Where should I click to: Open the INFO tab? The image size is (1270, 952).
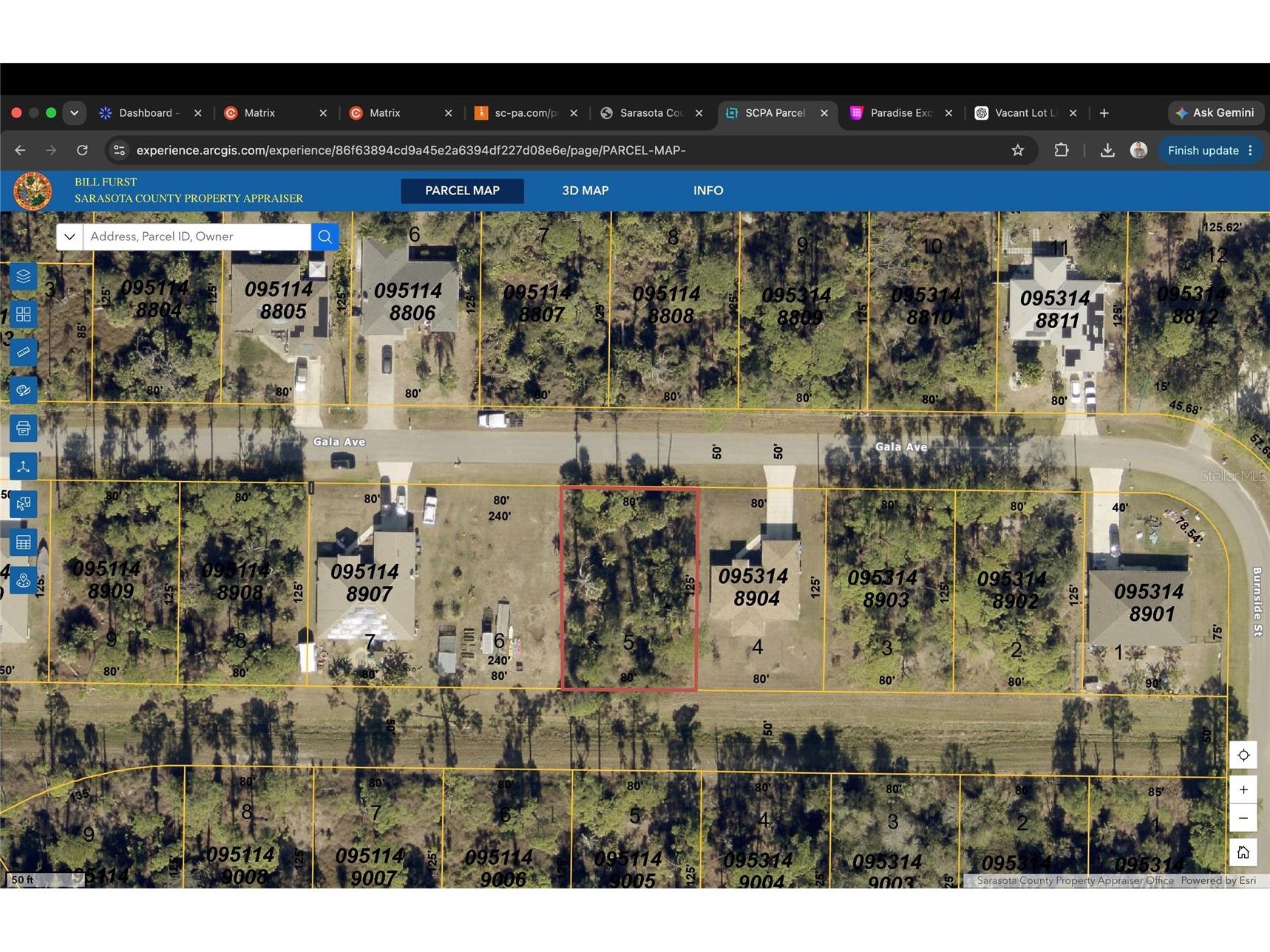coord(708,191)
